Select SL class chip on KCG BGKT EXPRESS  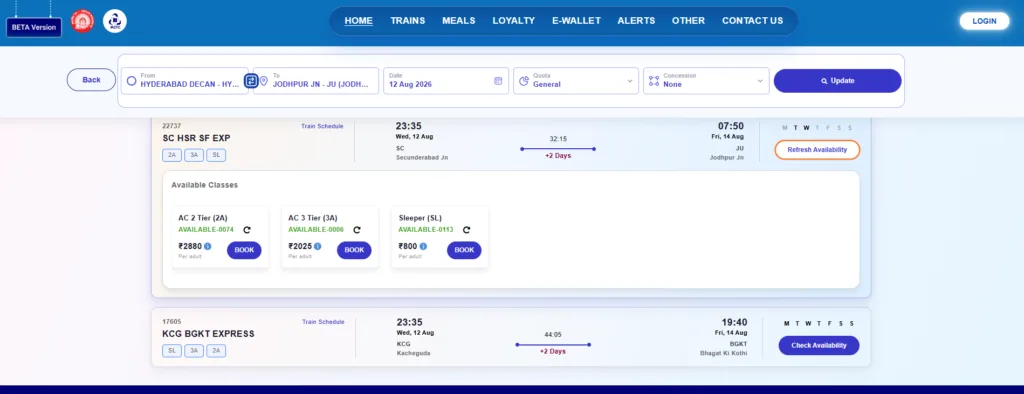point(172,351)
